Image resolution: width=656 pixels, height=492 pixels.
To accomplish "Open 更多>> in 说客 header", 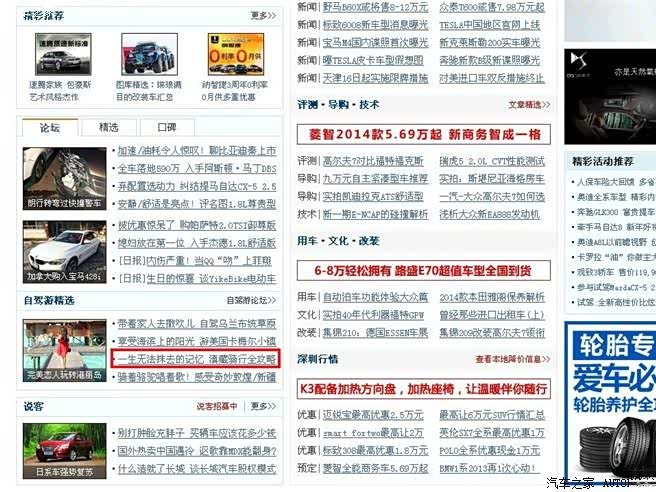I will [263, 406].
